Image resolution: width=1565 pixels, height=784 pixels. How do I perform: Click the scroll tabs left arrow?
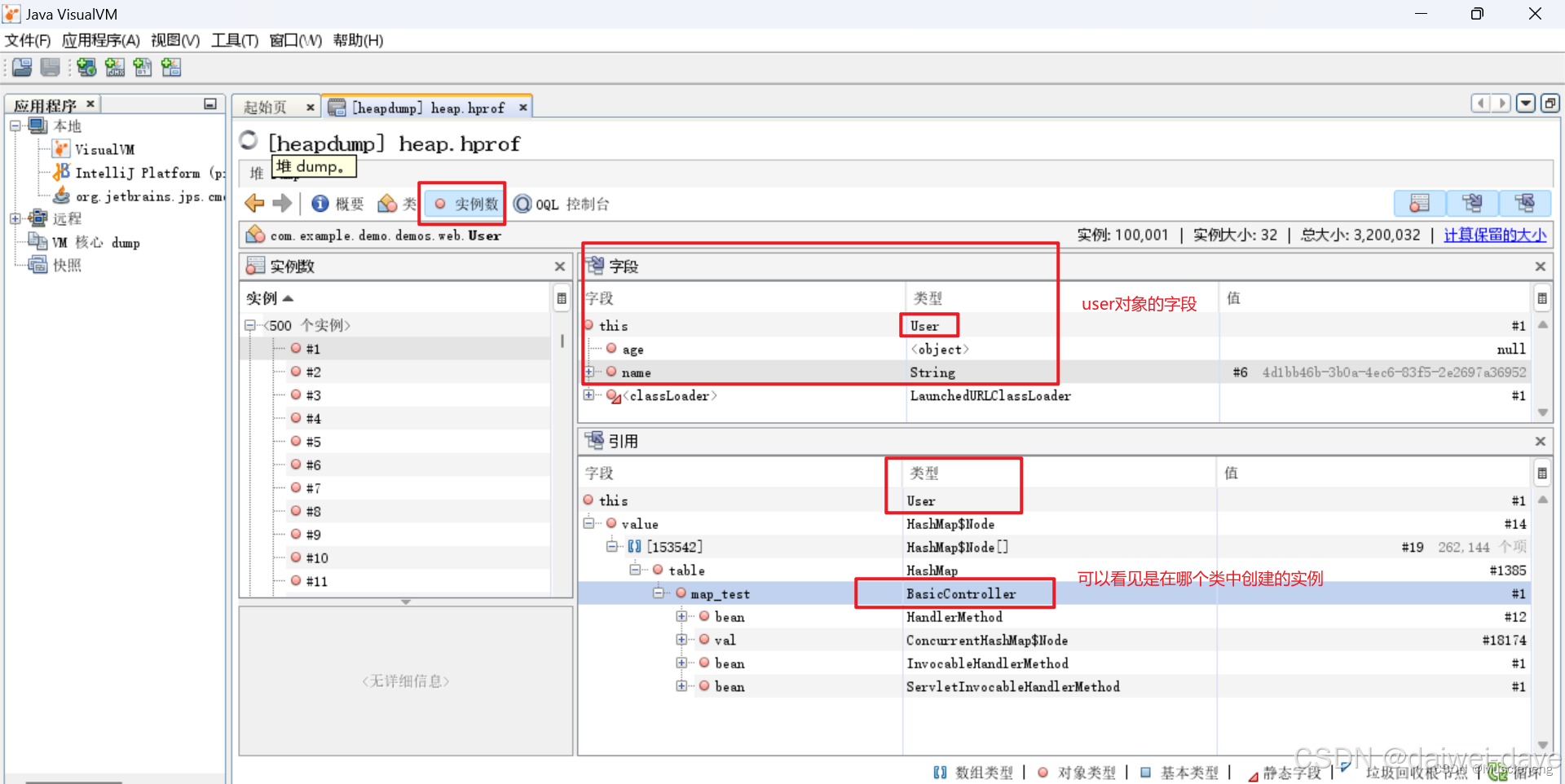pos(1481,104)
